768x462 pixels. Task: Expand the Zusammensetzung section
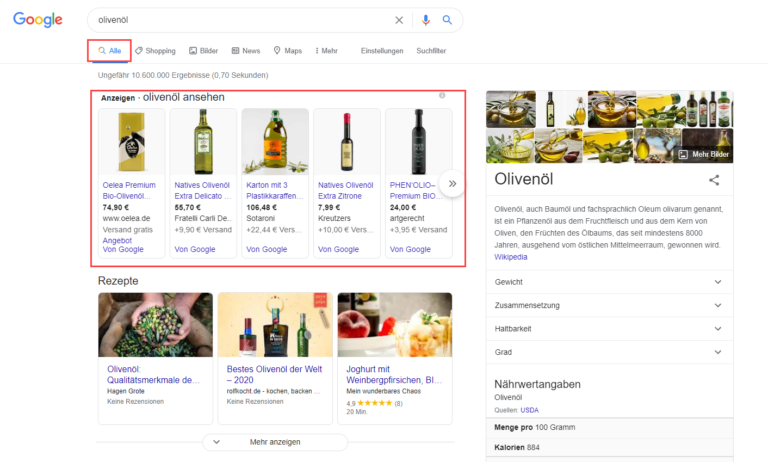tap(609, 305)
